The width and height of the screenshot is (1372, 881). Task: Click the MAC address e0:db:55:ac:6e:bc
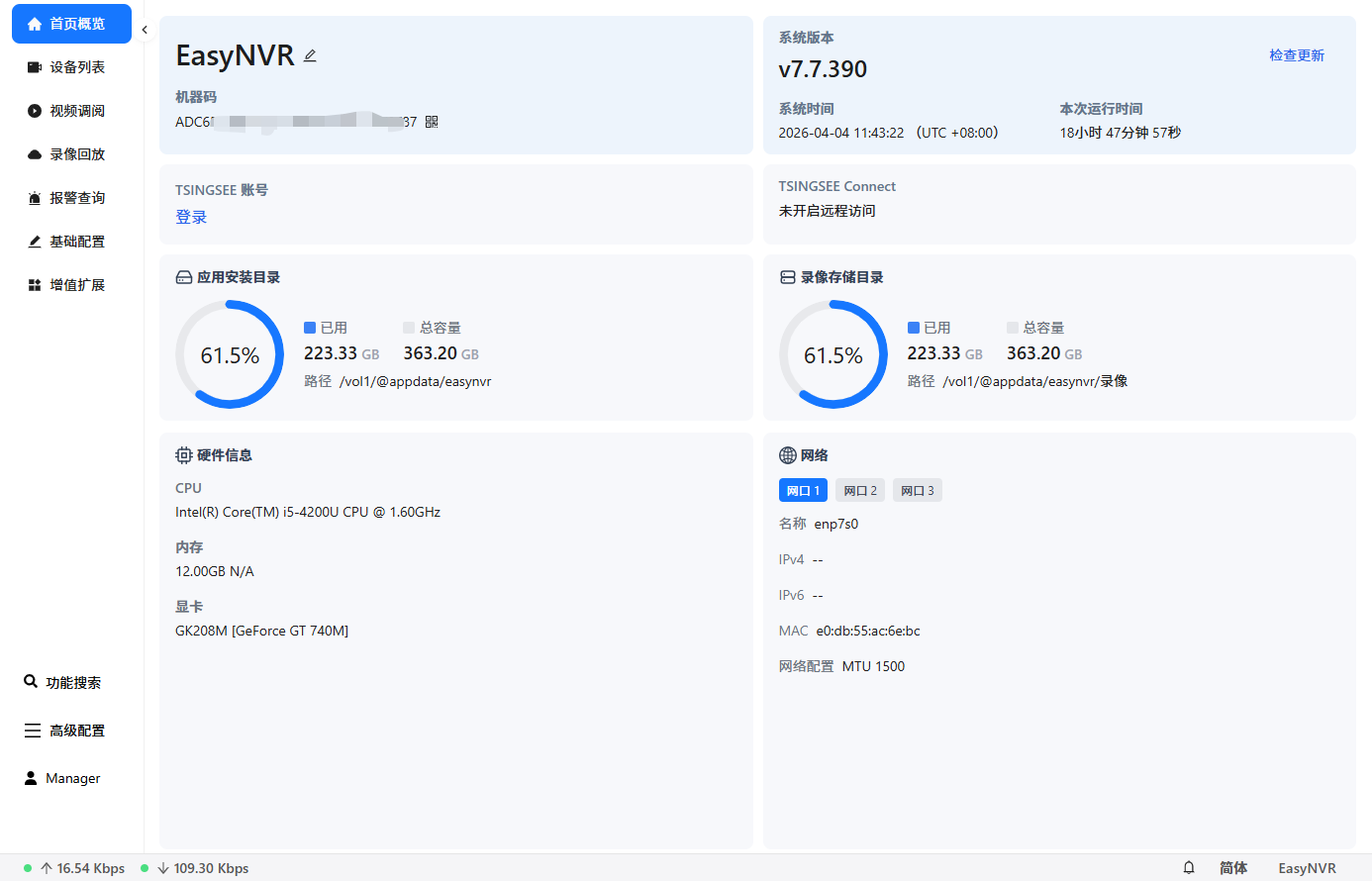click(868, 631)
